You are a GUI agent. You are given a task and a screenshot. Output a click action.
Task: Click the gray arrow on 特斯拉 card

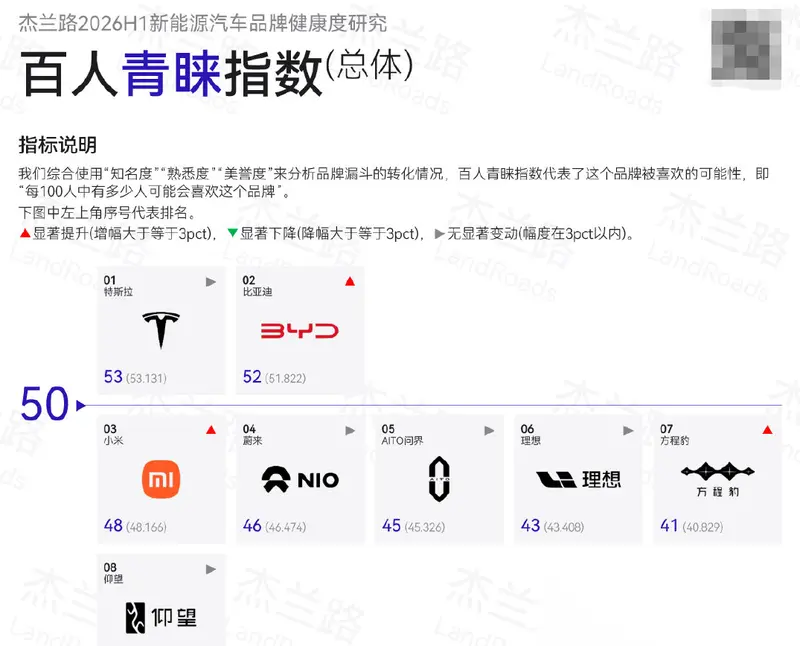[211, 282]
